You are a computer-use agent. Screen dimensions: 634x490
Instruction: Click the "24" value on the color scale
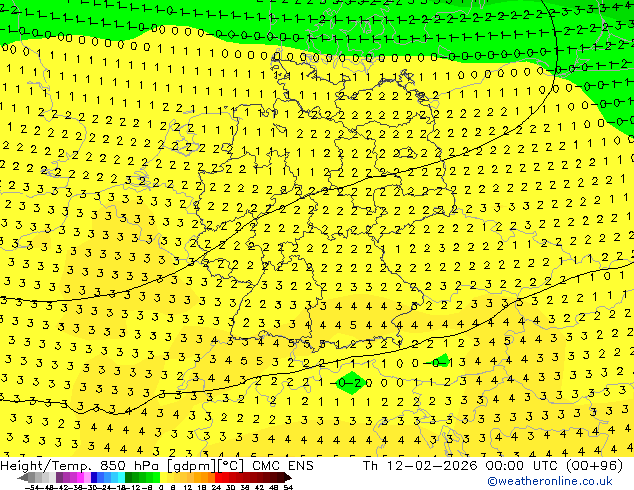coord(216,488)
